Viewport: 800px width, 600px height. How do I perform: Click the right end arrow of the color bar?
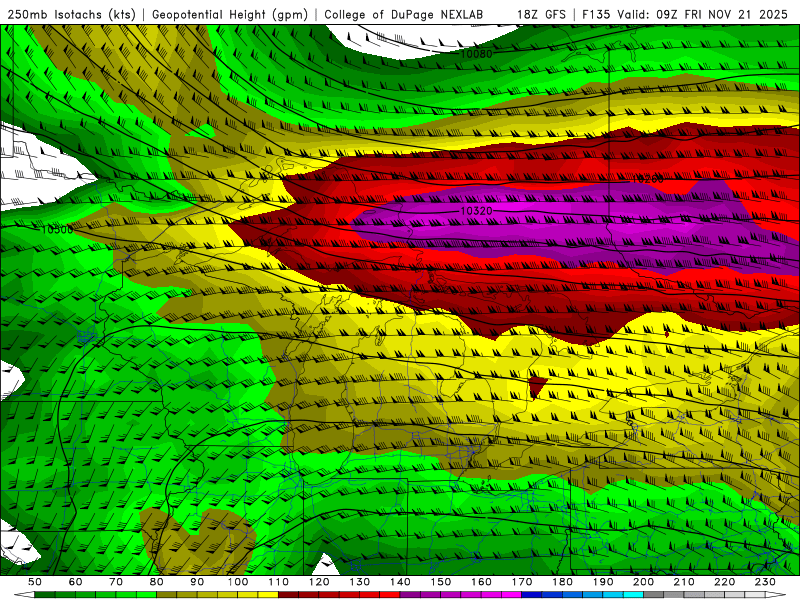pos(776,594)
